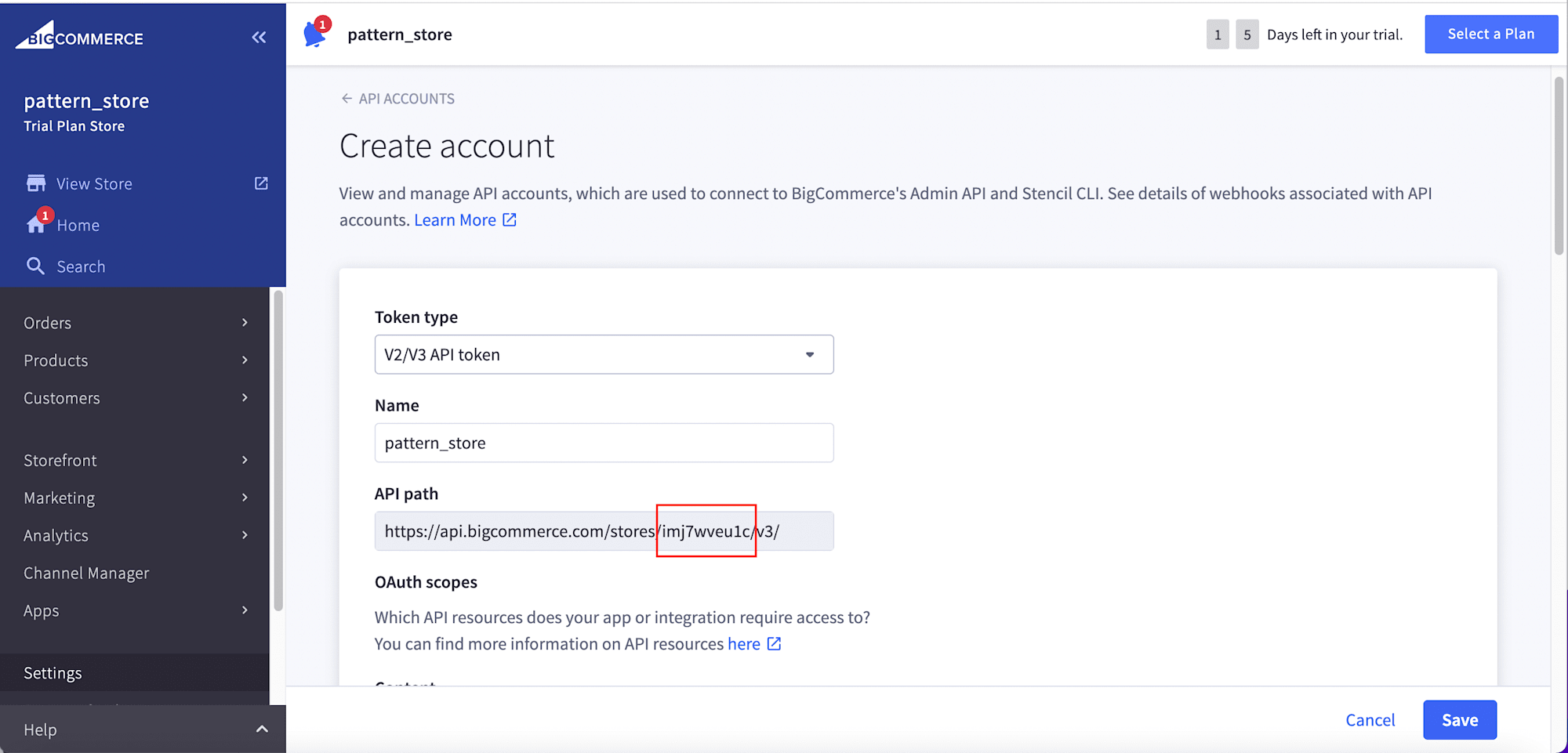1568x753 pixels.
Task: Open the notifications bell icon
Action: pos(316,34)
